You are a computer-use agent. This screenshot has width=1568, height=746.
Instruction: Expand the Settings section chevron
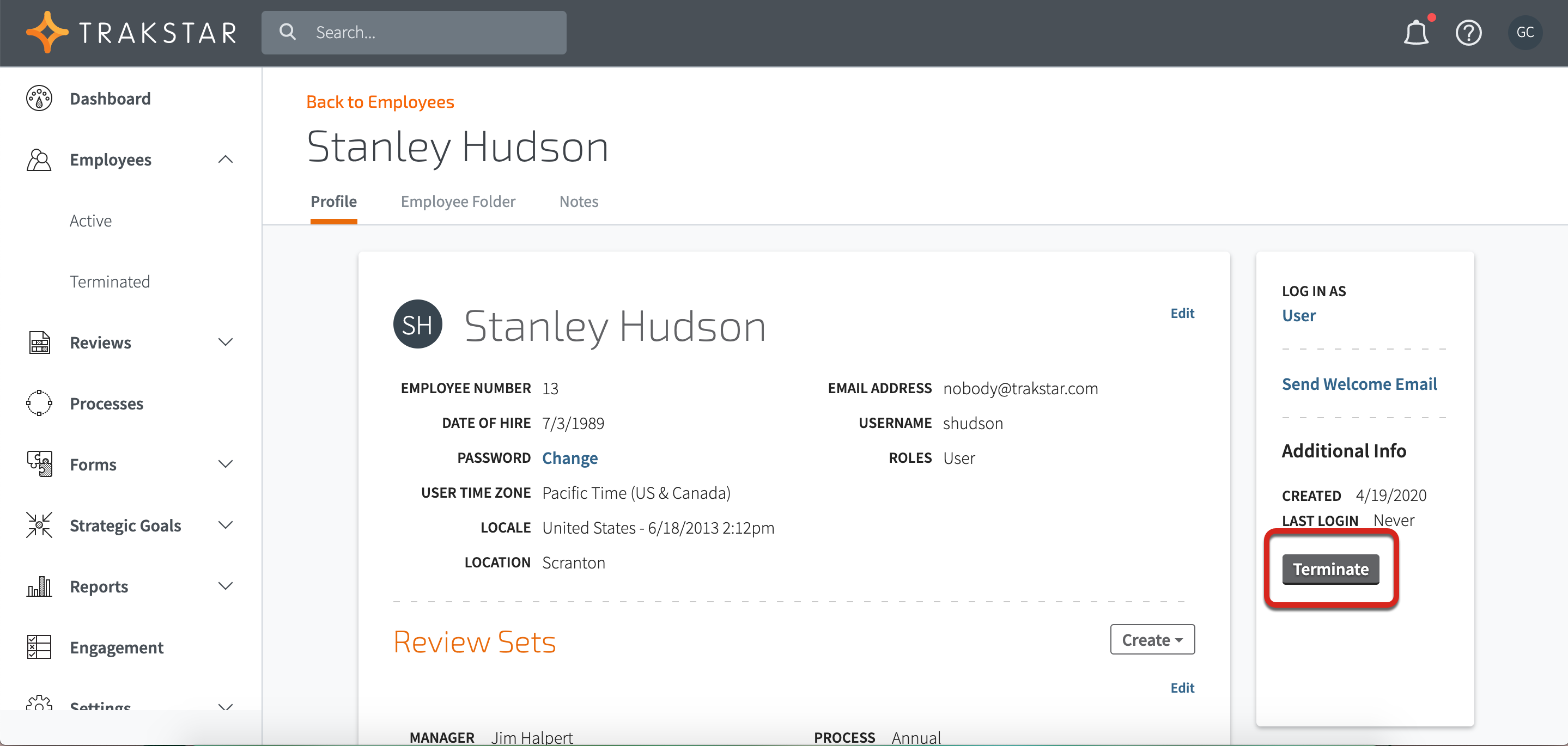tap(225, 706)
